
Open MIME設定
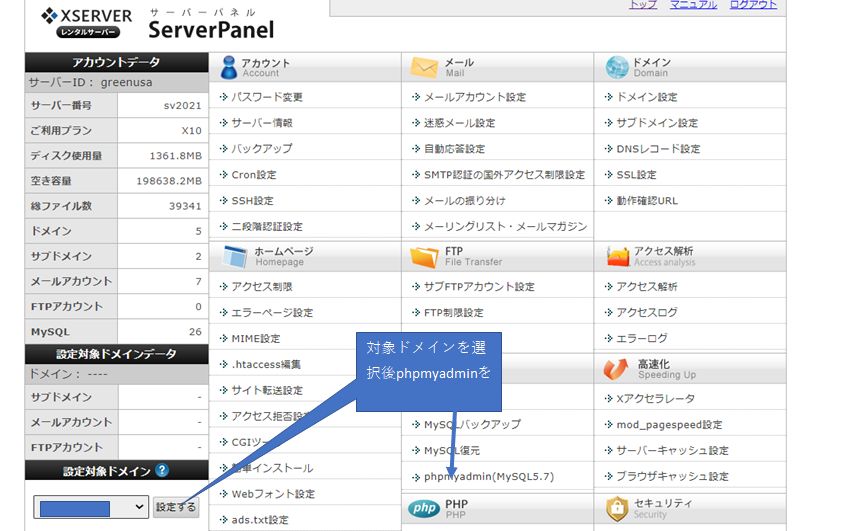tap(256, 339)
